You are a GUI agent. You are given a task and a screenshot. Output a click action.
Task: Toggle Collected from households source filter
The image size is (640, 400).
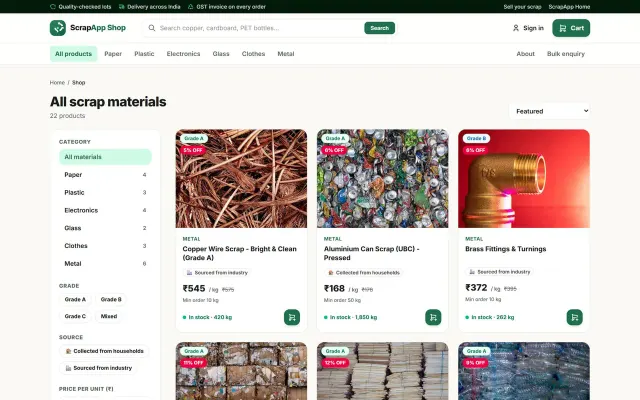[104, 351]
